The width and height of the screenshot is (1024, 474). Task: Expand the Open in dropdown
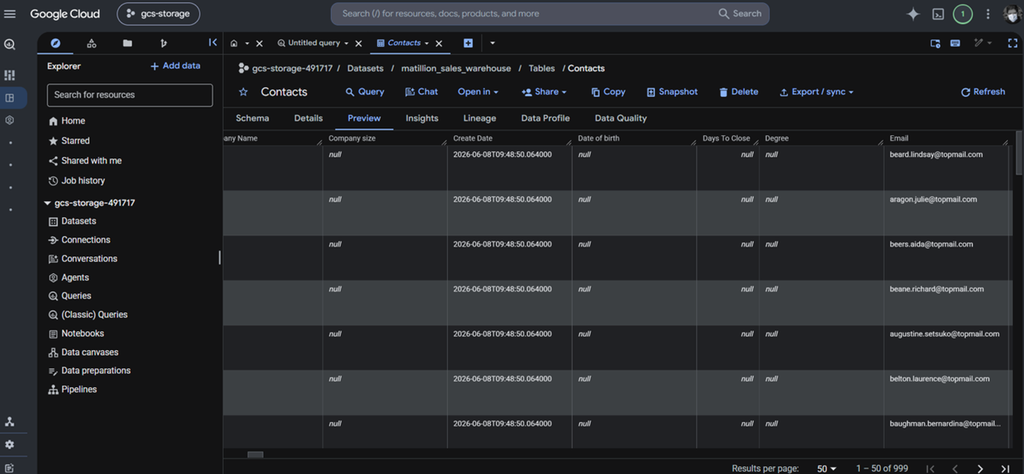[478, 92]
